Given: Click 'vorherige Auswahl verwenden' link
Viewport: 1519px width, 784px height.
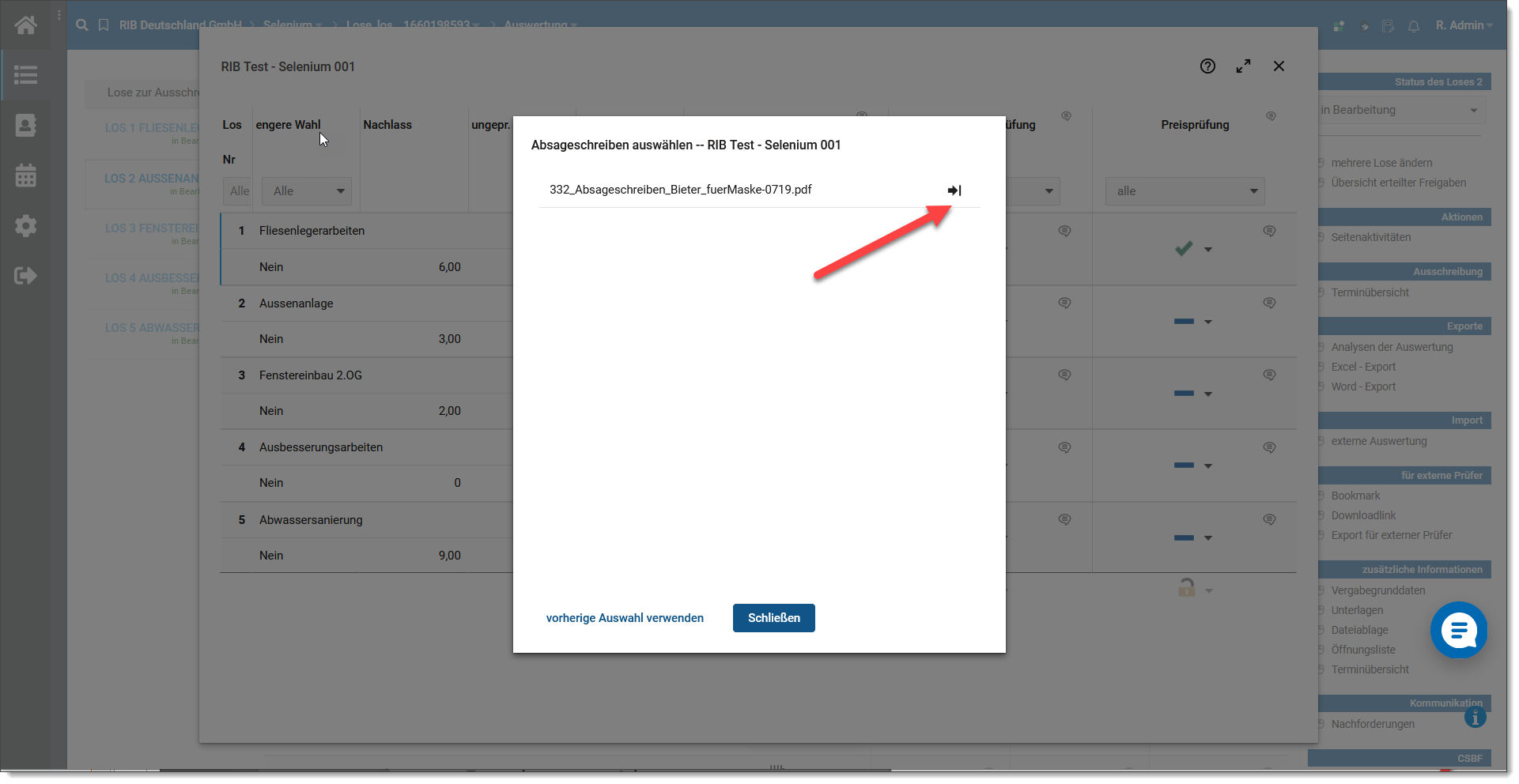Looking at the screenshot, I should coord(625,618).
